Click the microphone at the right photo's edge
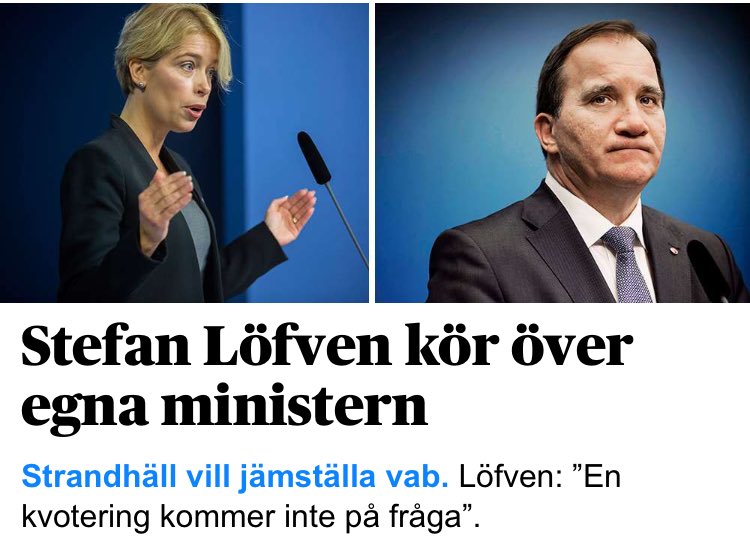This screenshot has height=548, width=750. pyautogui.click(x=709, y=271)
